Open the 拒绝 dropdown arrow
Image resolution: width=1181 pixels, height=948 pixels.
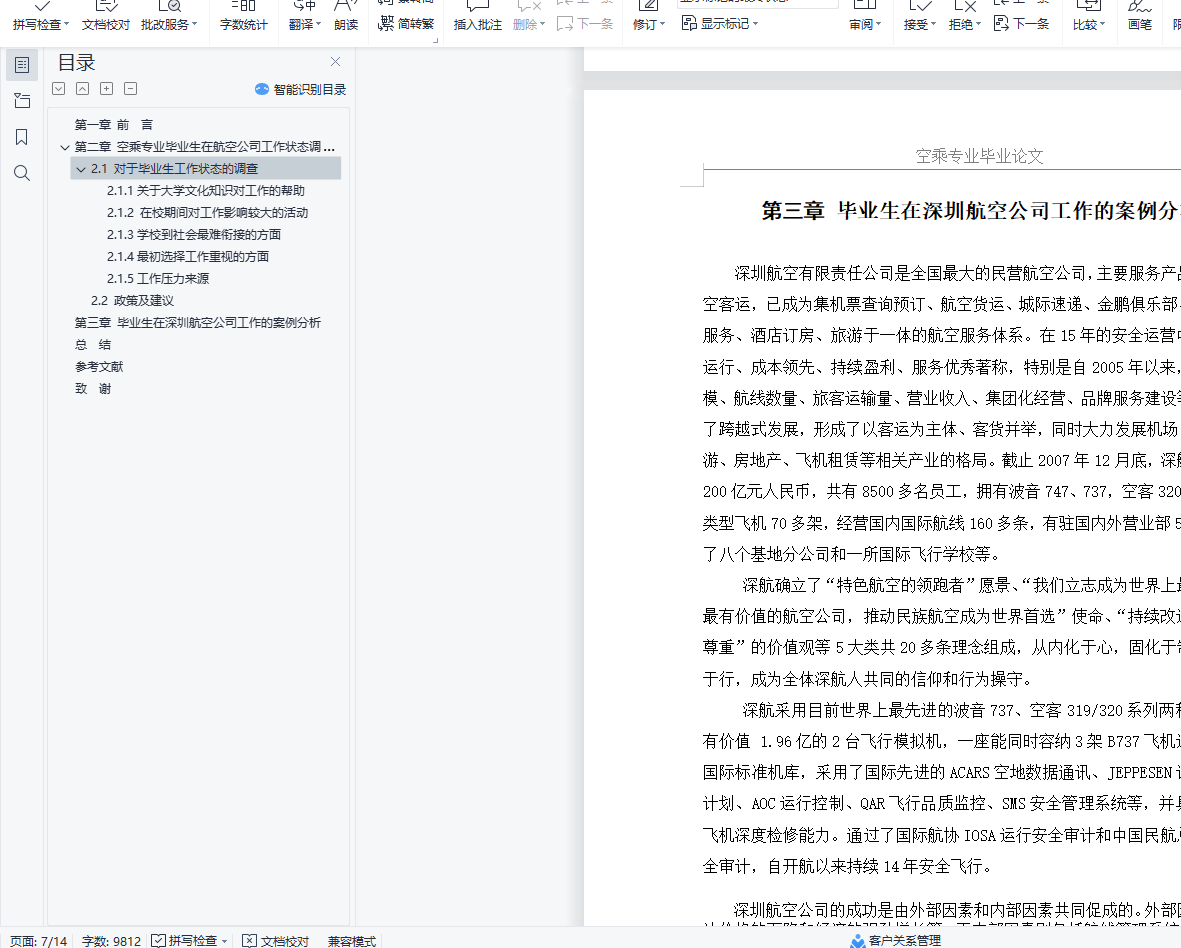click(978, 25)
